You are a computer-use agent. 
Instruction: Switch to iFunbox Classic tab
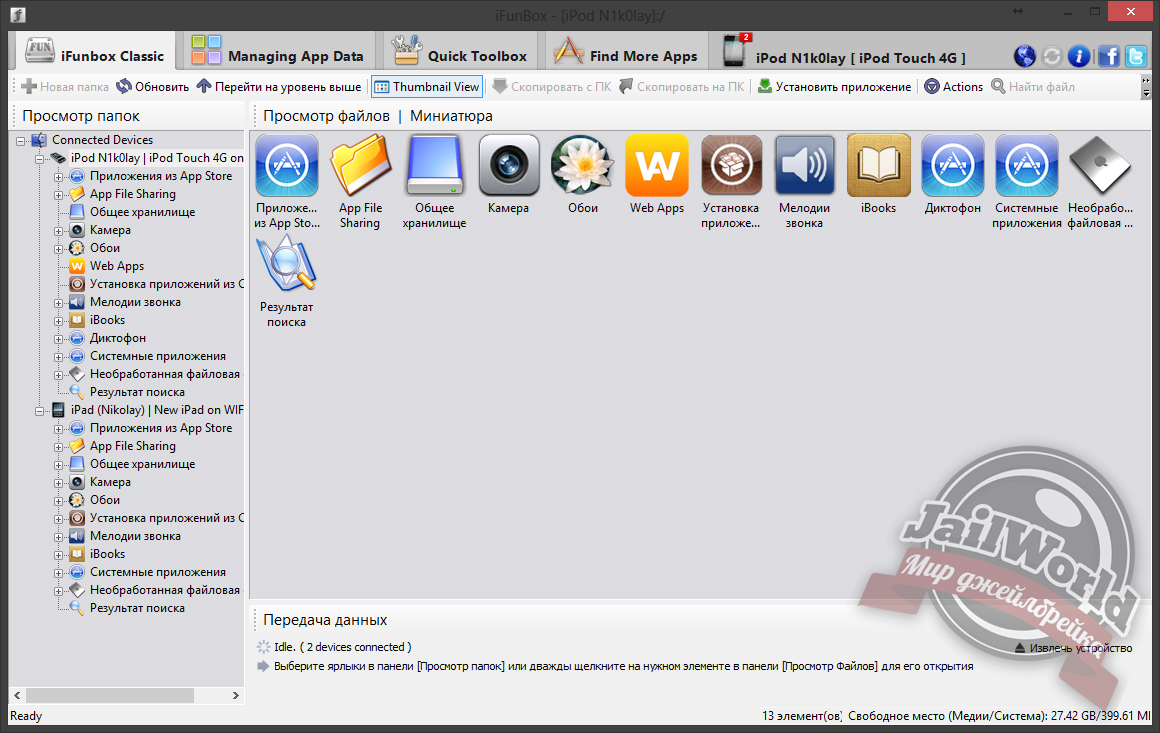[x=95, y=53]
